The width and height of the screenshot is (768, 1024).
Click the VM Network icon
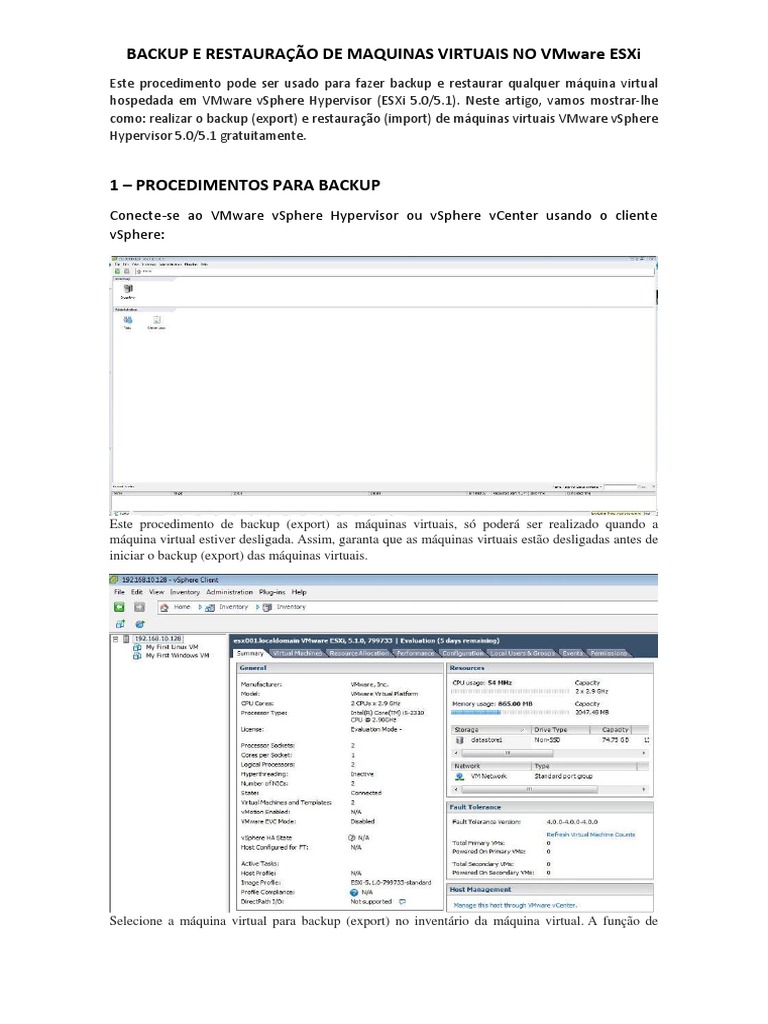[x=459, y=776]
